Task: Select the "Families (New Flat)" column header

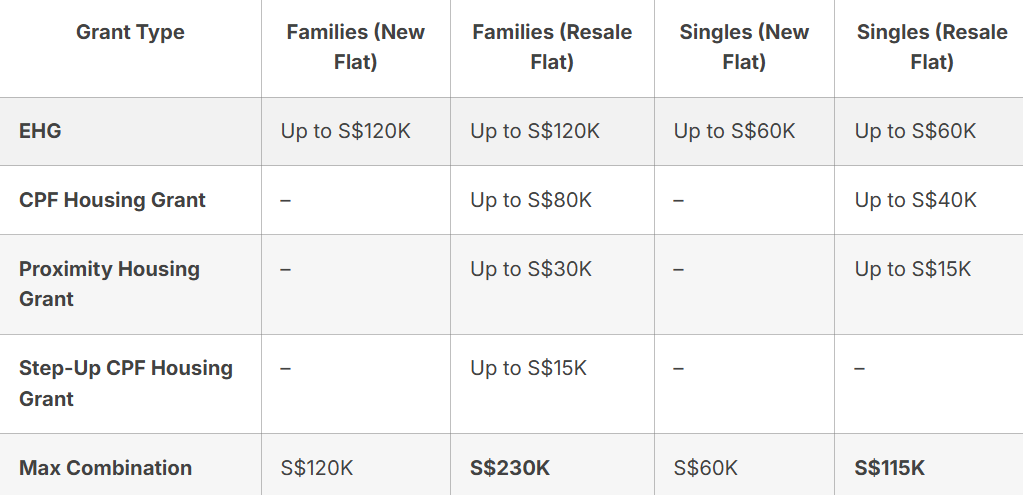Action: 355,47
